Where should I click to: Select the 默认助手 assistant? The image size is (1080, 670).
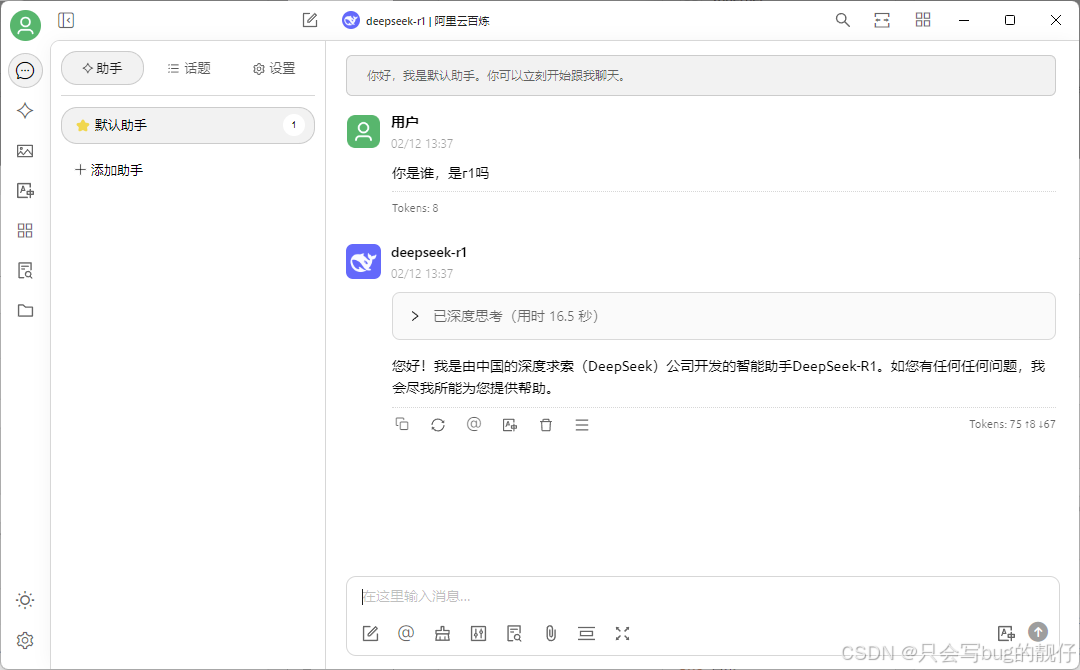pyautogui.click(x=188, y=125)
